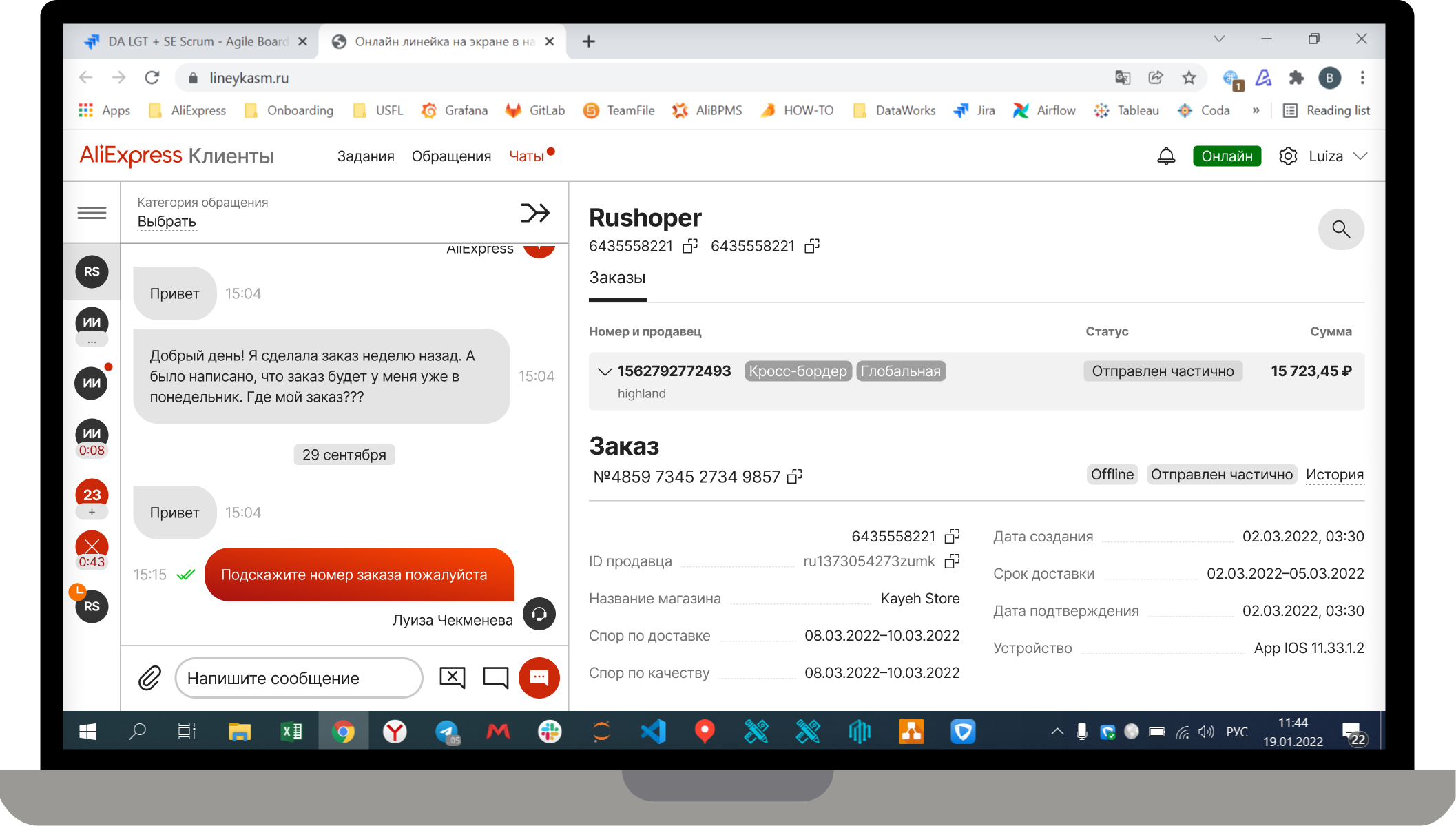Open Chrome tab search dropdown arrow
This screenshot has height=826, width=1456.
pyautogui.click(x=1219, y=39)
